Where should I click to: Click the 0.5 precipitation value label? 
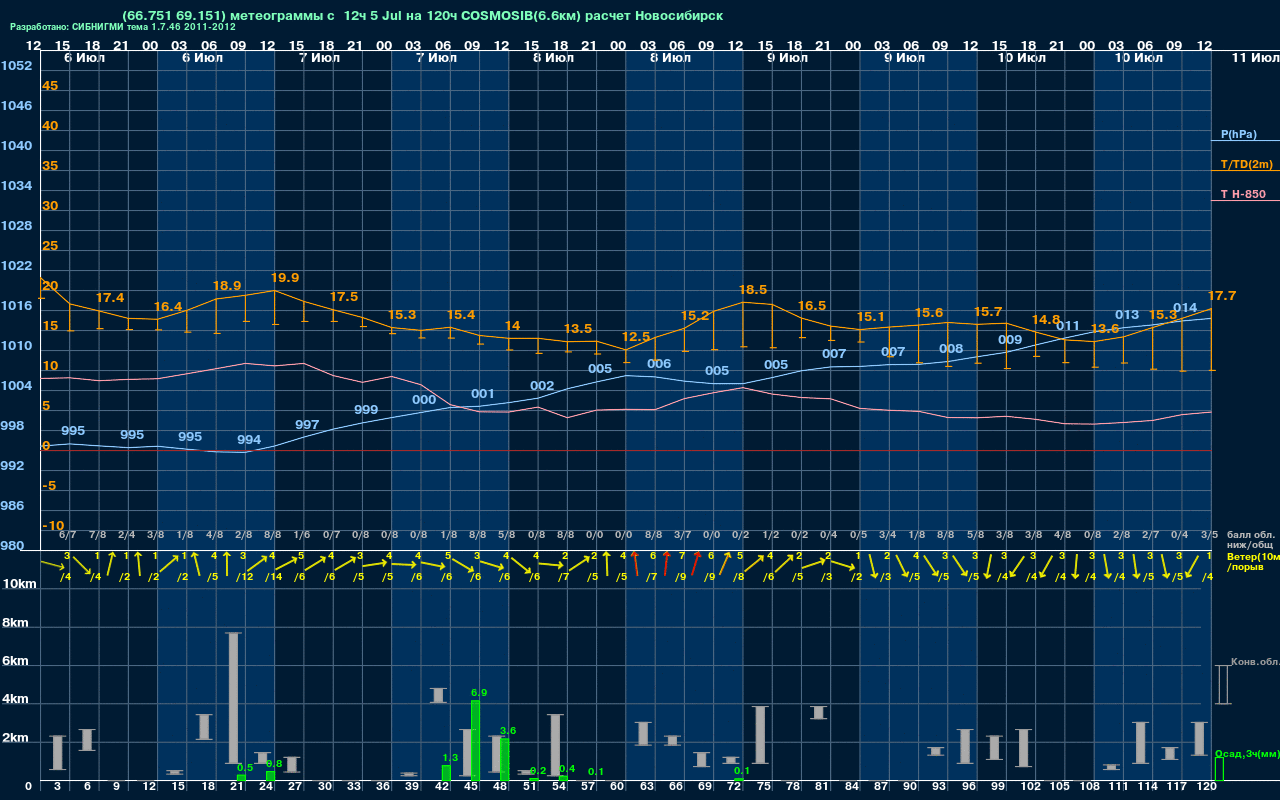(245, 767)
